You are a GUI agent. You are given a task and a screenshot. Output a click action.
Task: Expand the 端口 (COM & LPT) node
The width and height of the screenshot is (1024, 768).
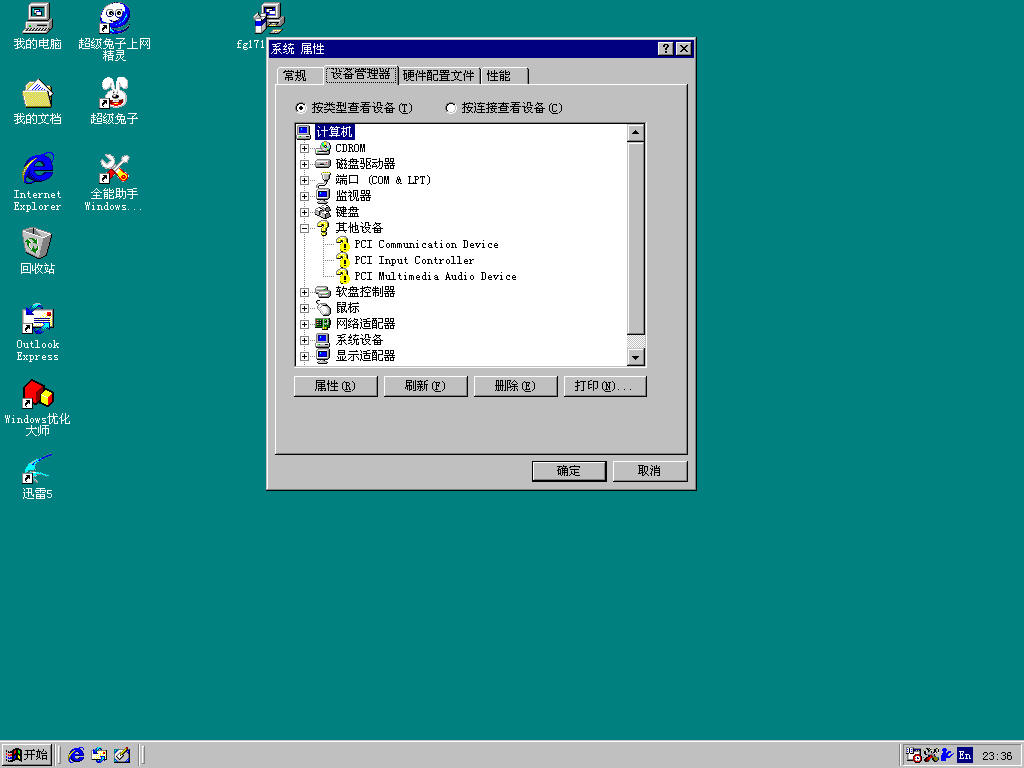pos(304,180)
